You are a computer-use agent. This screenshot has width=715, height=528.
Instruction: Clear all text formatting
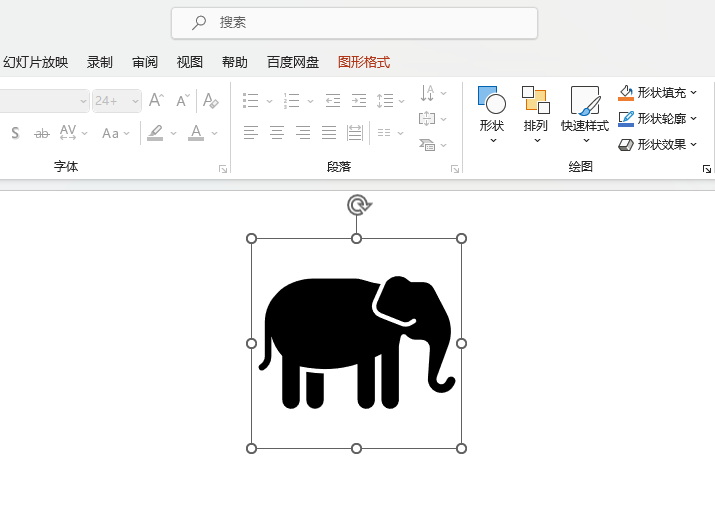pyautogui.click(x=211, y=100)
